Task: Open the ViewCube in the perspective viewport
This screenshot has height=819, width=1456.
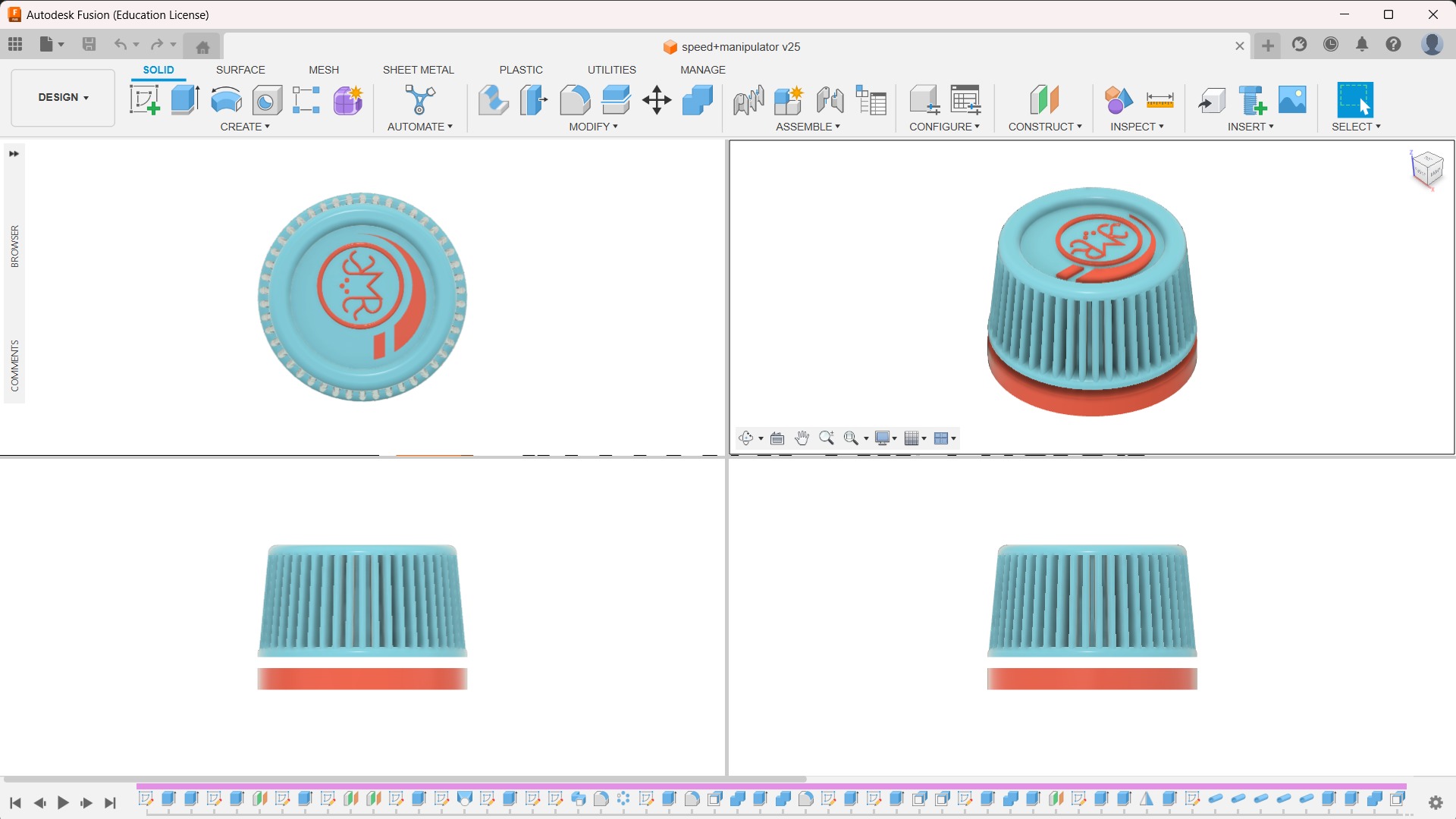Action: pyautogui.click(x=1427, y=168)
